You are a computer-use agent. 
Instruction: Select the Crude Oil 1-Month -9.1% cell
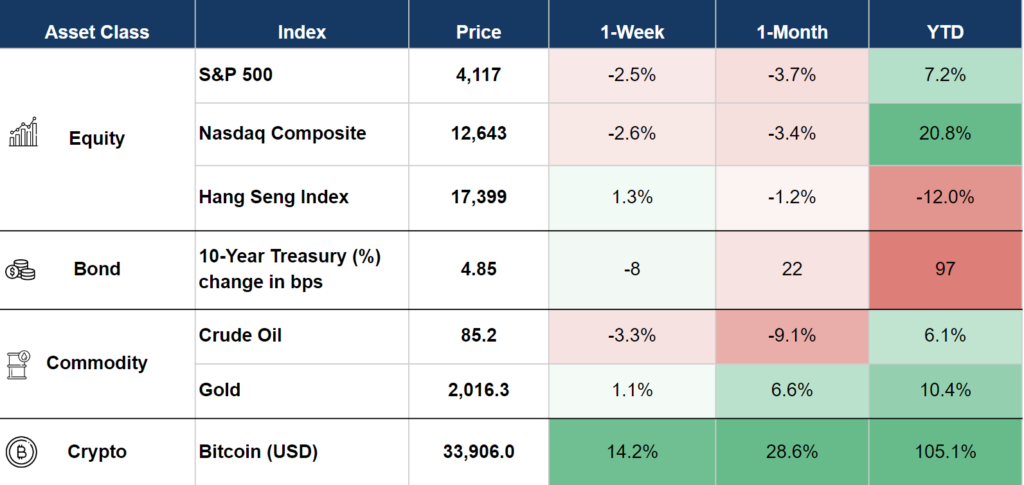click(x=792, y=335)
